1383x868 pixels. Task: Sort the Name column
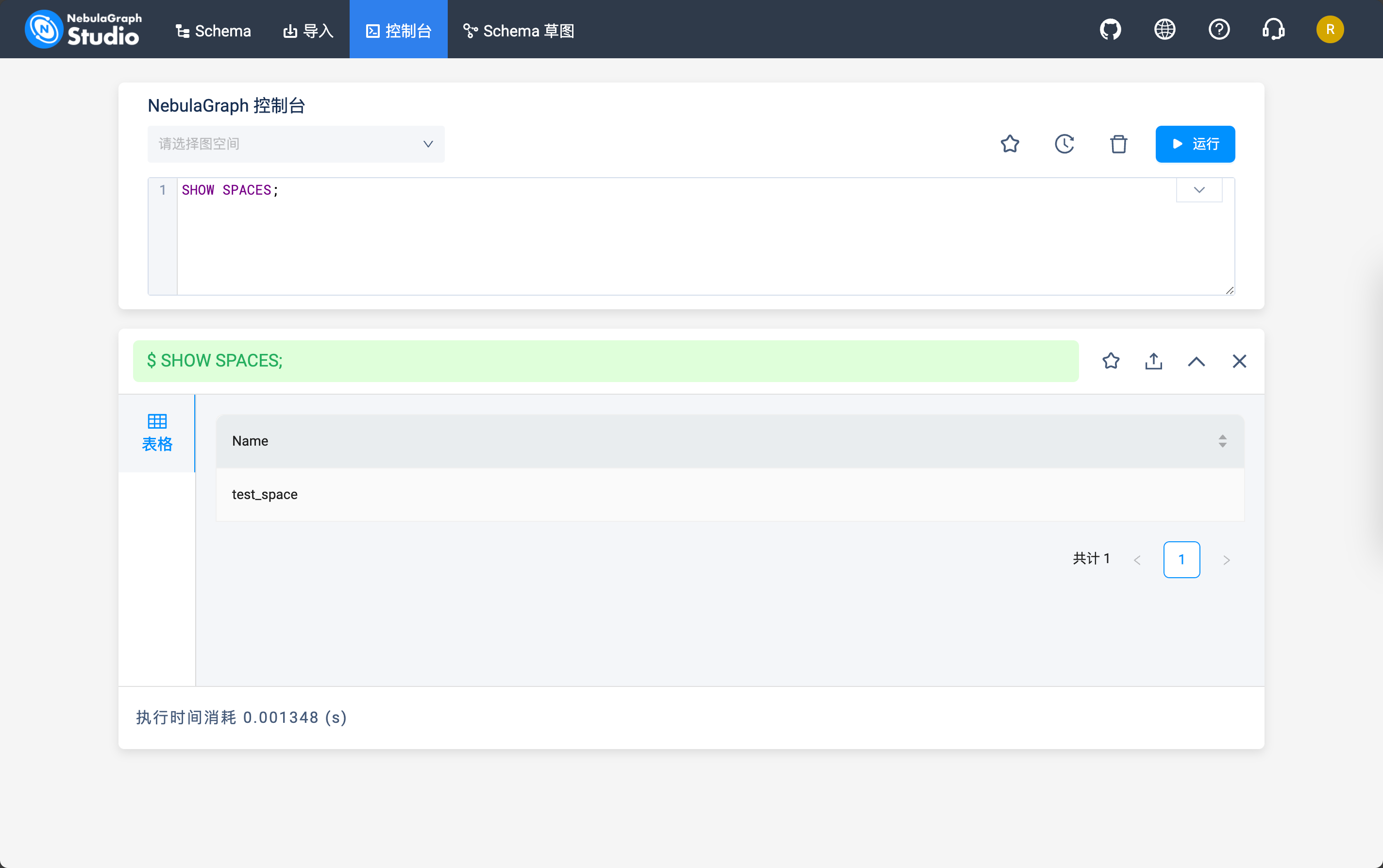pos(1222,441)
